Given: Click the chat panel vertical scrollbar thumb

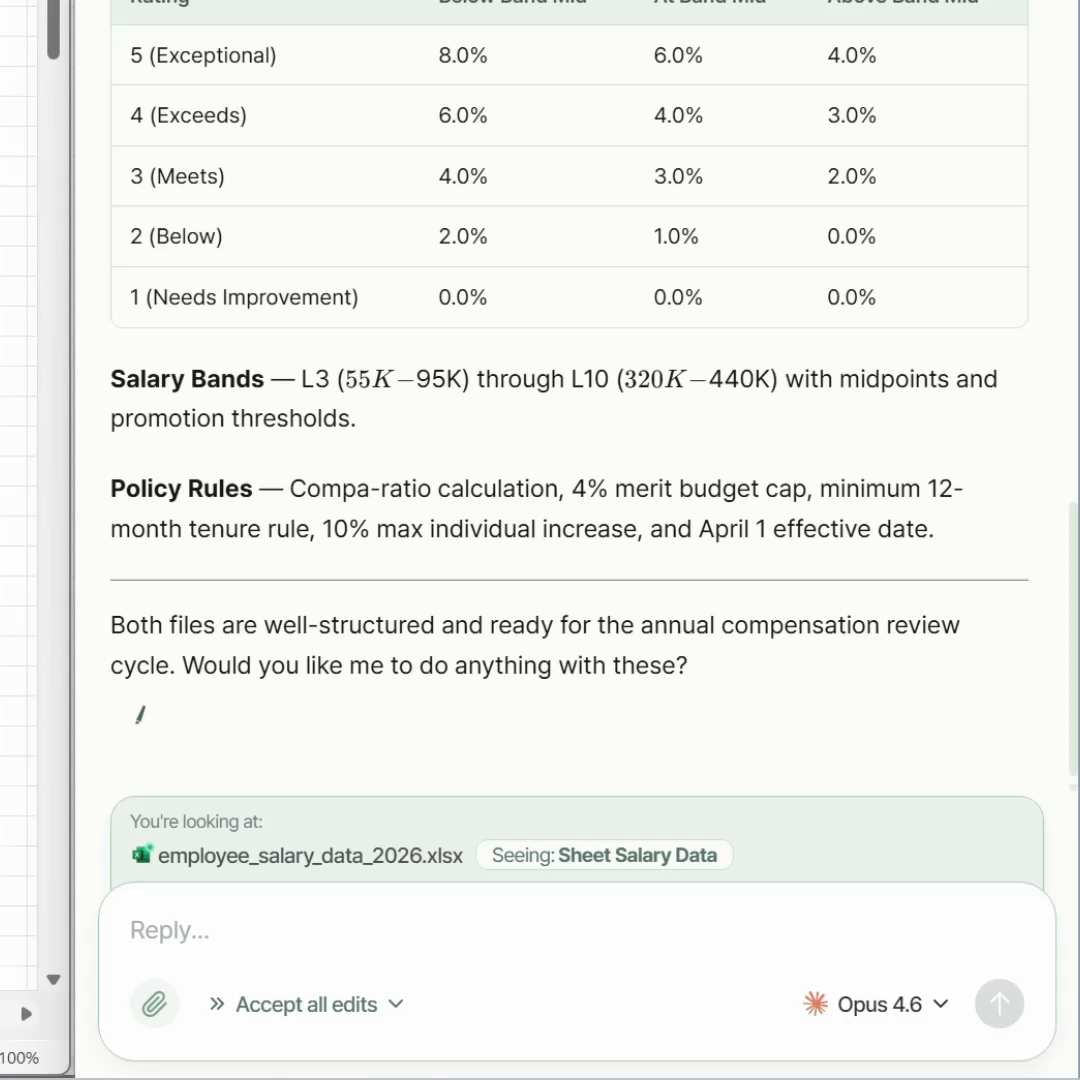Looking at the screenshot, I should pyautogui.click(x=1074, y=640).
